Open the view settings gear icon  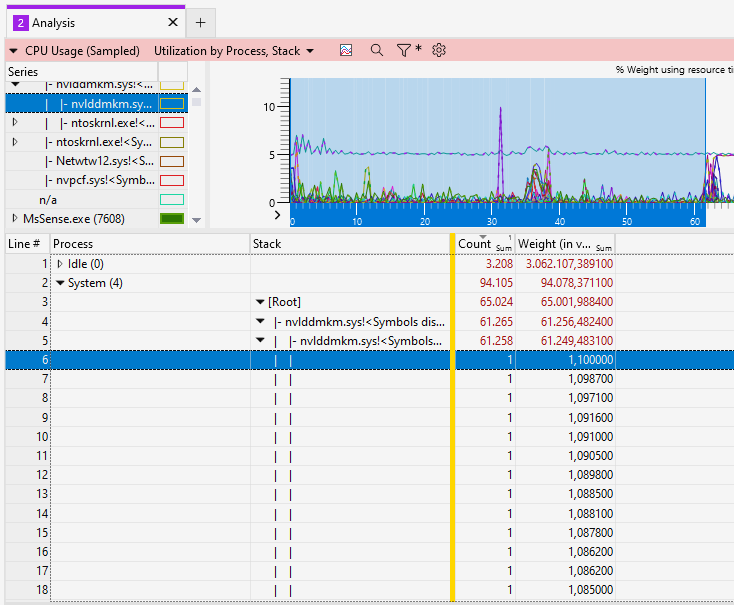coord(439,50)
